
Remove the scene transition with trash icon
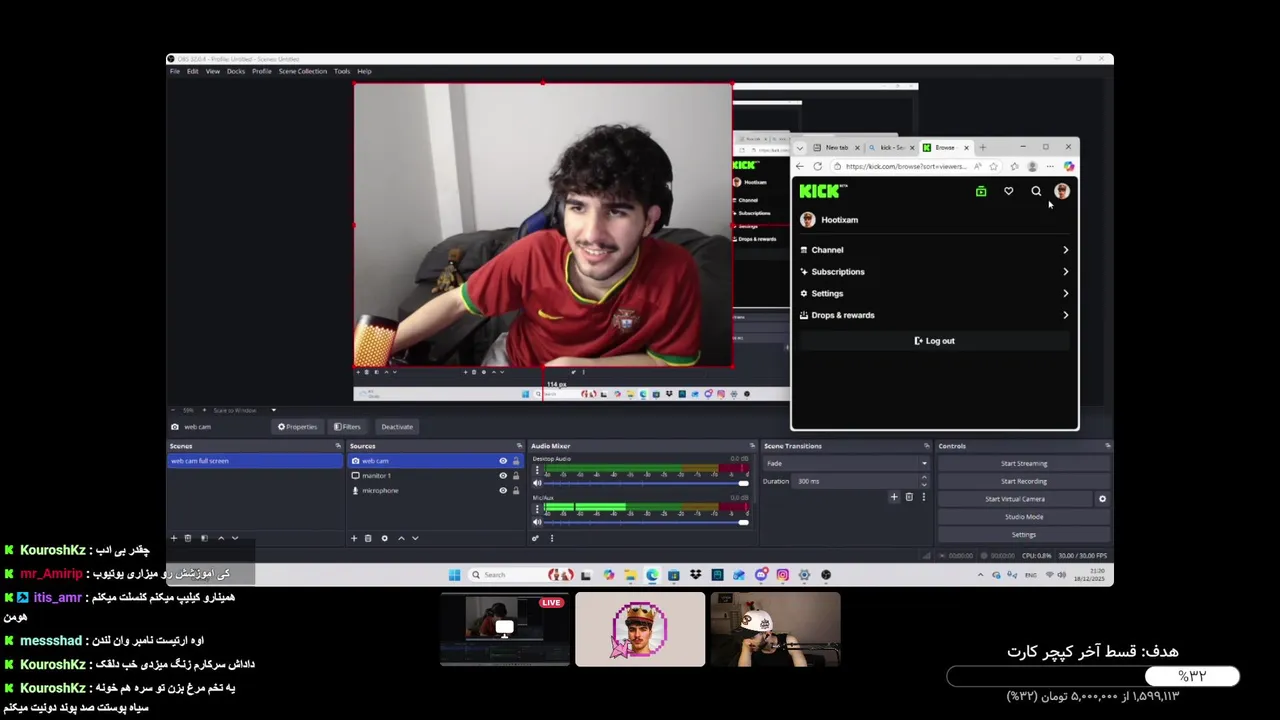tap(909, 497)
